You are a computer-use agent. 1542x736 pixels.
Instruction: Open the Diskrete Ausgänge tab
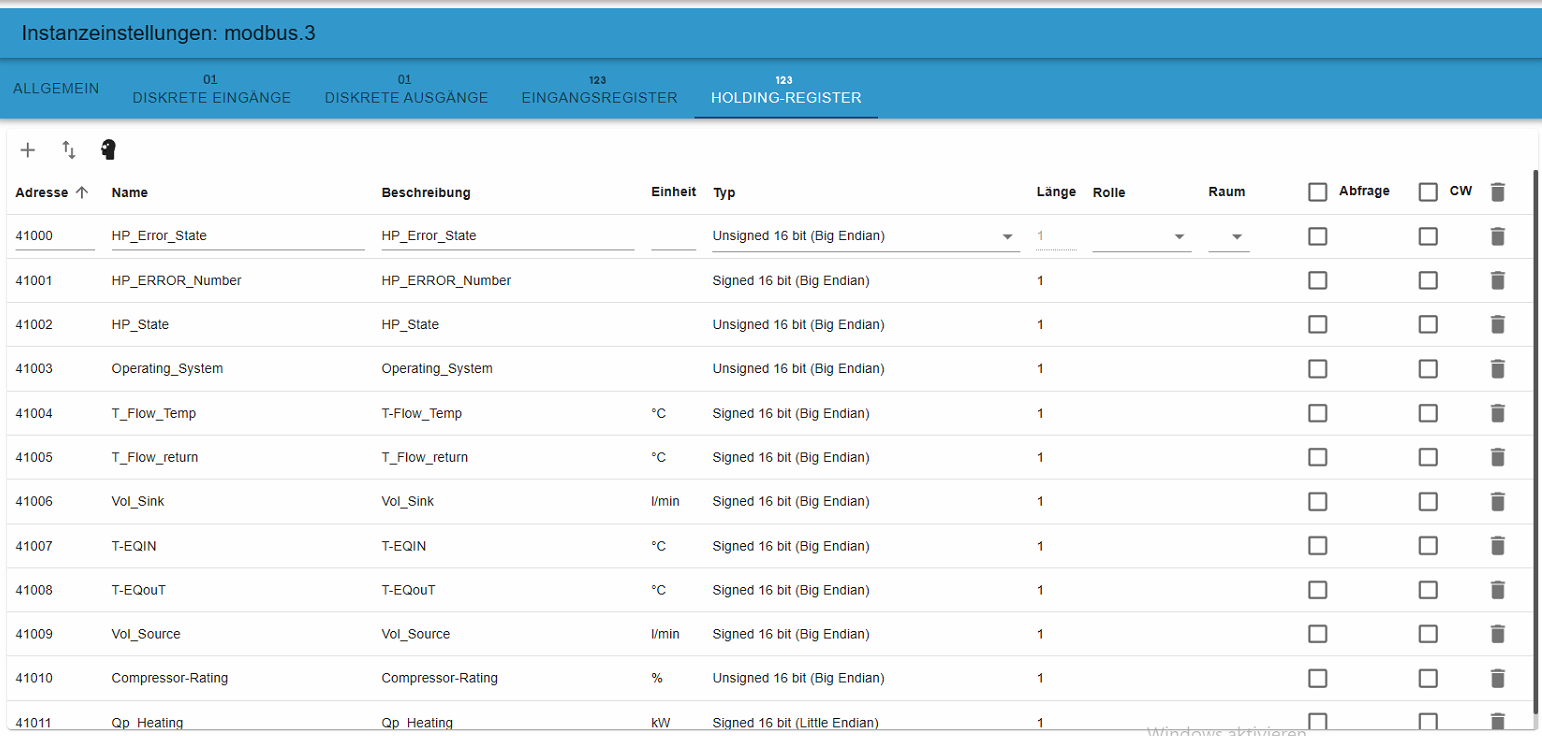click(x=406, y=89)
